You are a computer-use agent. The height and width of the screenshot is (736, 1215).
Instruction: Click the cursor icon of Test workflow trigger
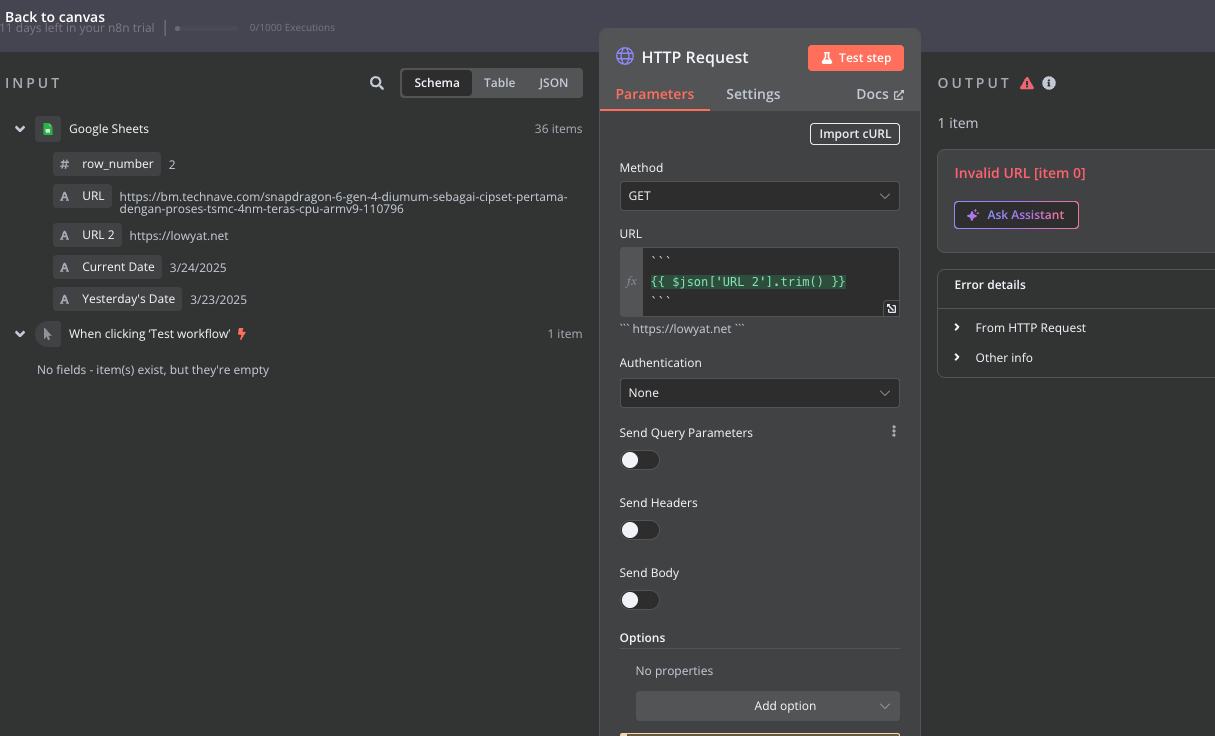[x=47, y=334]
